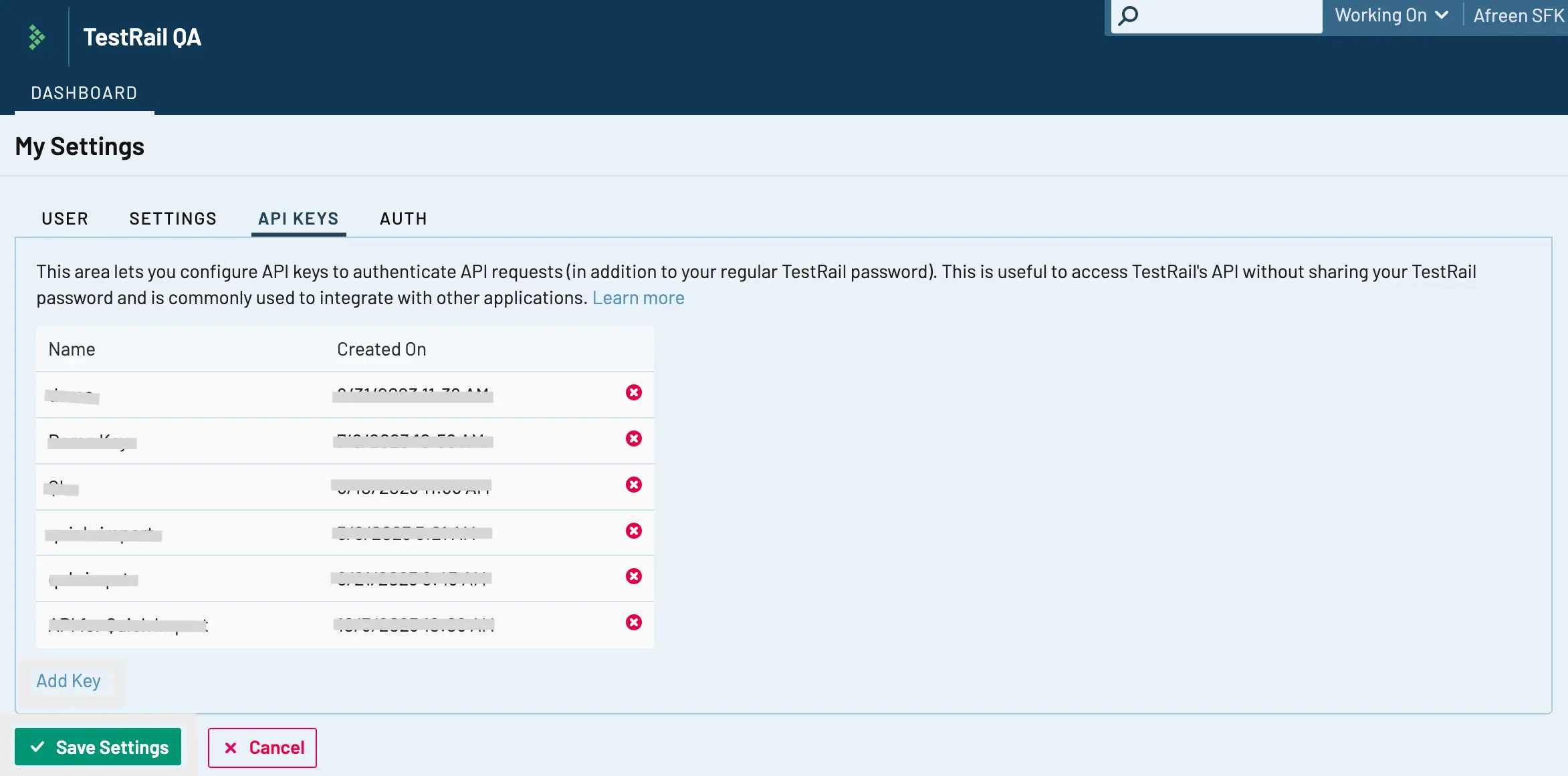Open the AUTH tab
1568x776 pixels.
tap(403, 219)
